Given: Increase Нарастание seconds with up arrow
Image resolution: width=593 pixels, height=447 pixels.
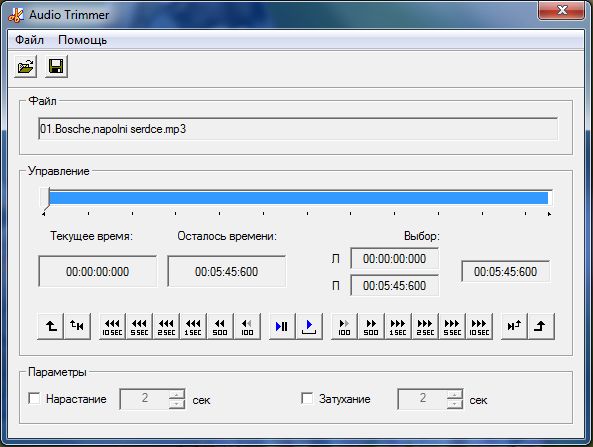Looking at the screenshot, I should (x=177, y=394).
